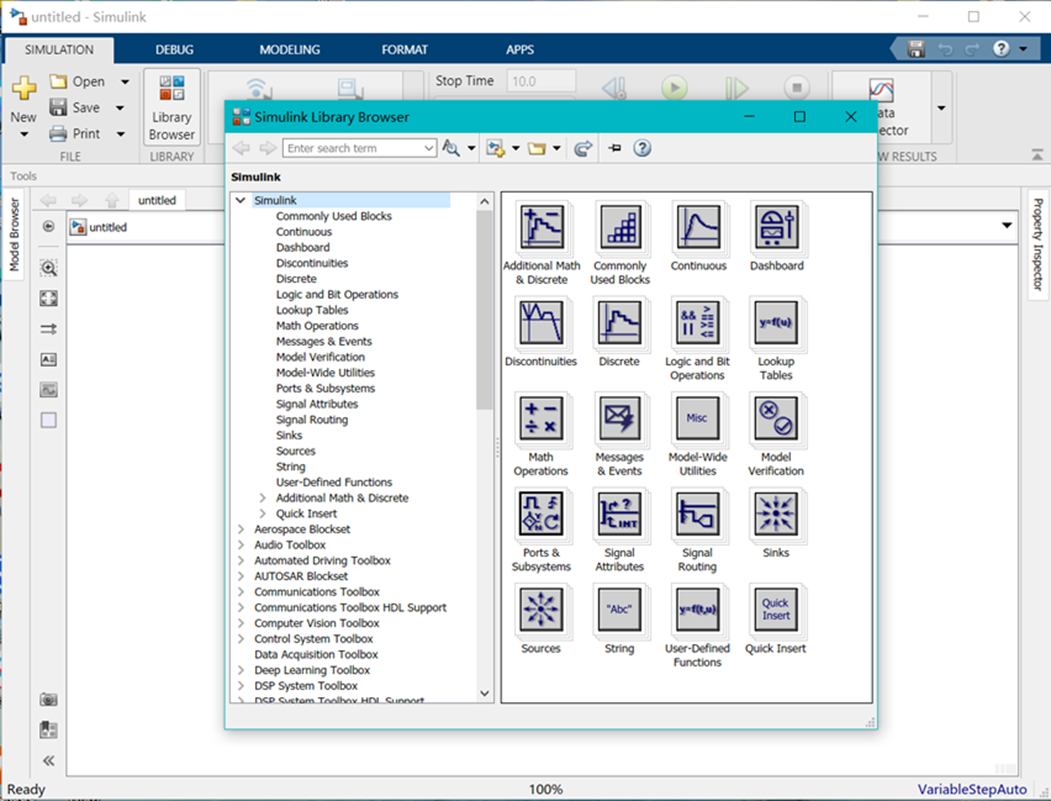Open the Model-Wide Utilities Misc icon

point(698,419)
